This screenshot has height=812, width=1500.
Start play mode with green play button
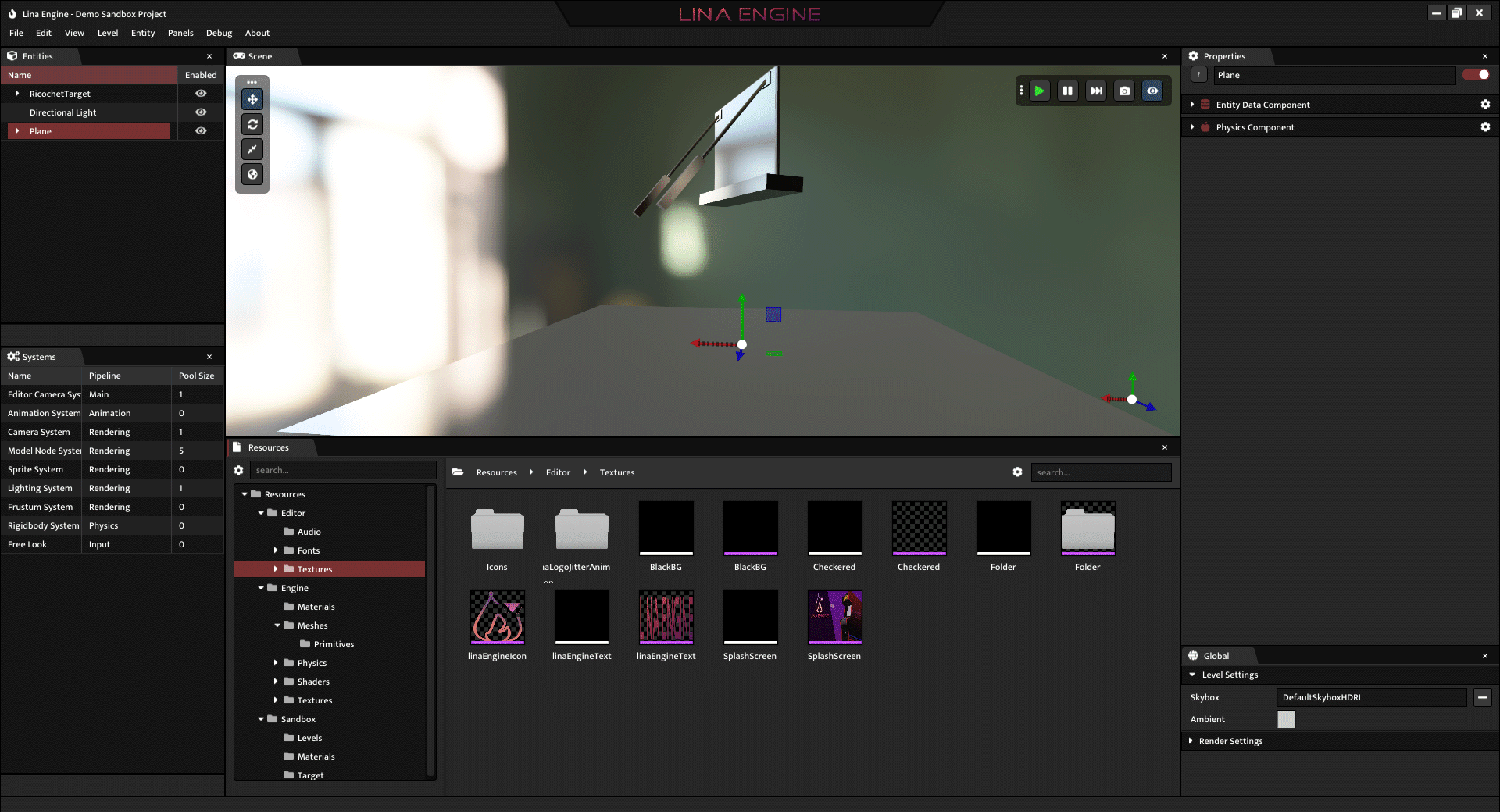[1039, 91]
